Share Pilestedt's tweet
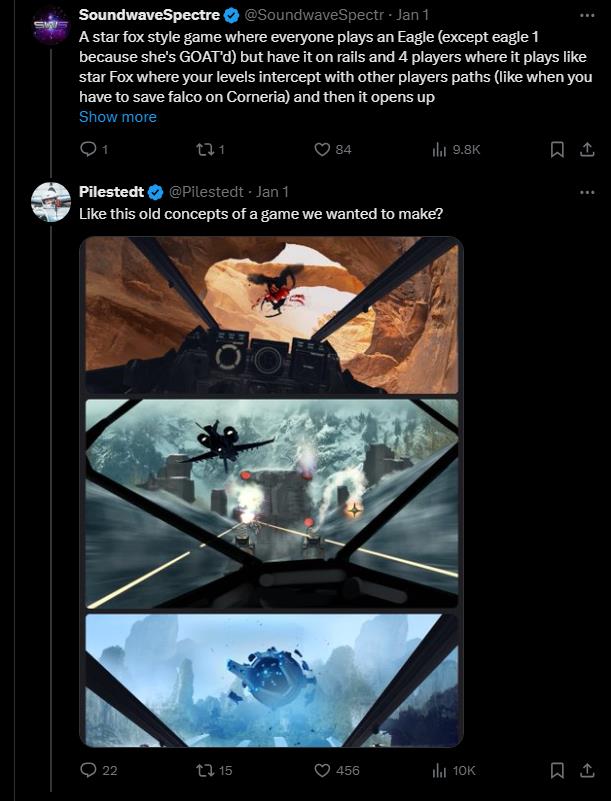Image resolution: width=611 pixels, height=801 pixels. coord(586,770)
